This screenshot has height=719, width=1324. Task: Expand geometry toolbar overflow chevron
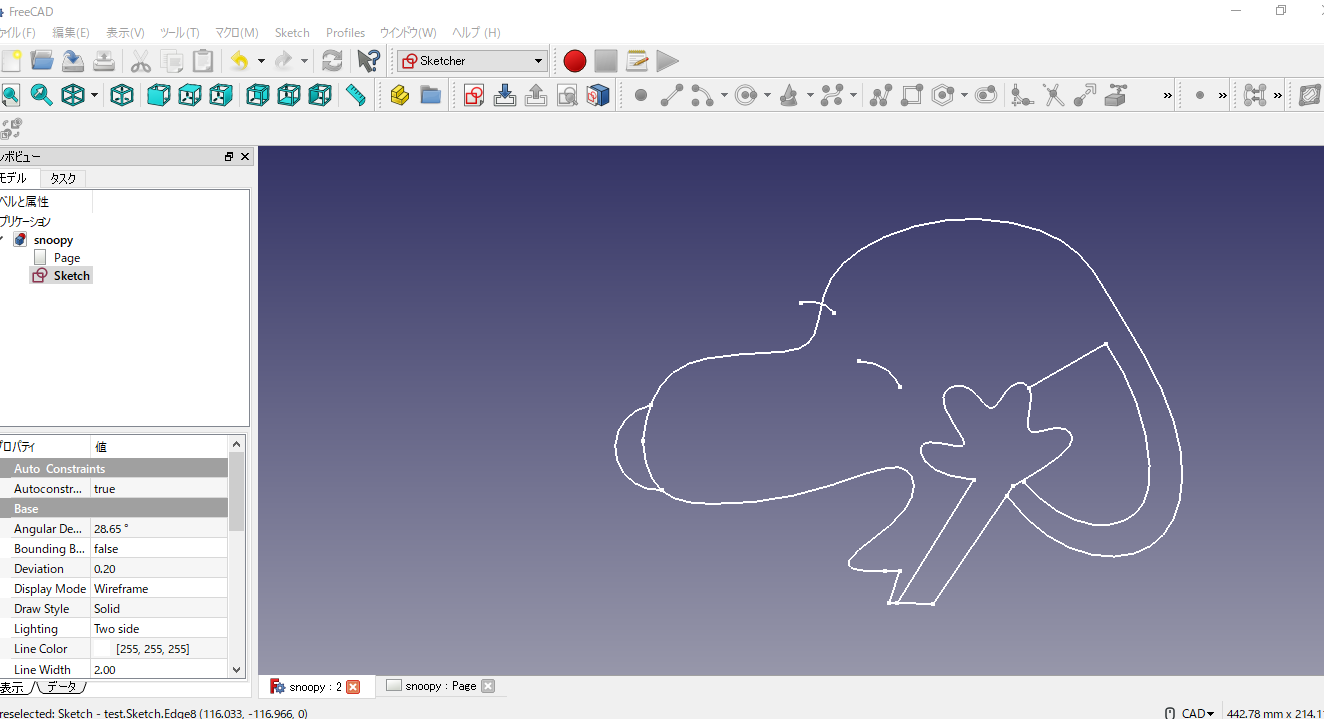point(1168,95)
